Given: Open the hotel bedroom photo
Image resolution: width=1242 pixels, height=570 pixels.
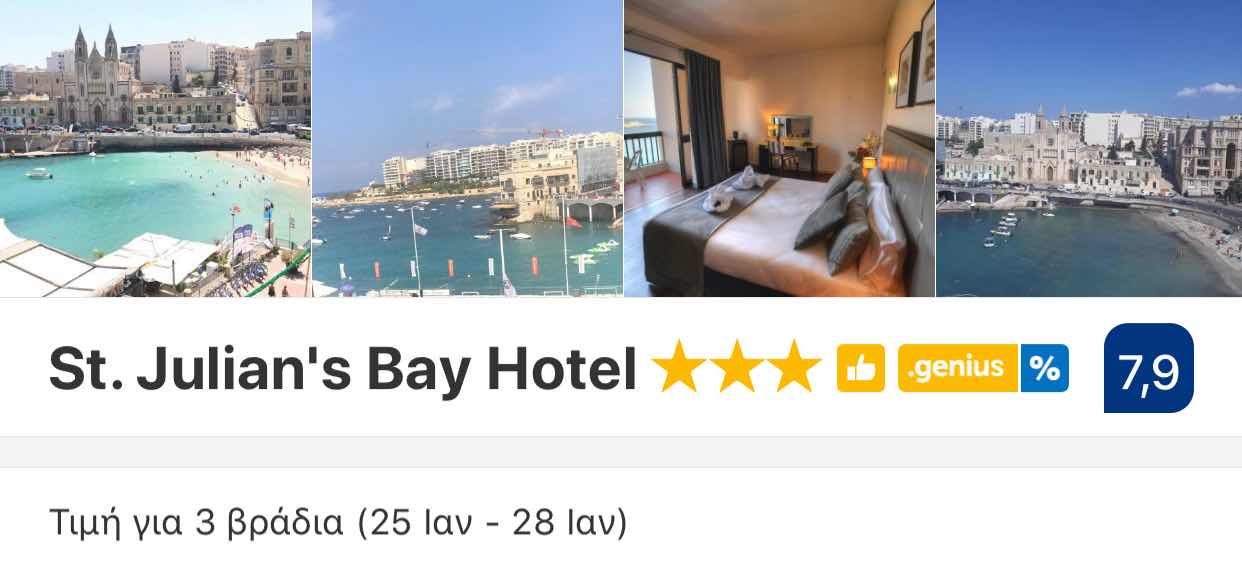Looking at the screenshot, I should coord(779,148).
